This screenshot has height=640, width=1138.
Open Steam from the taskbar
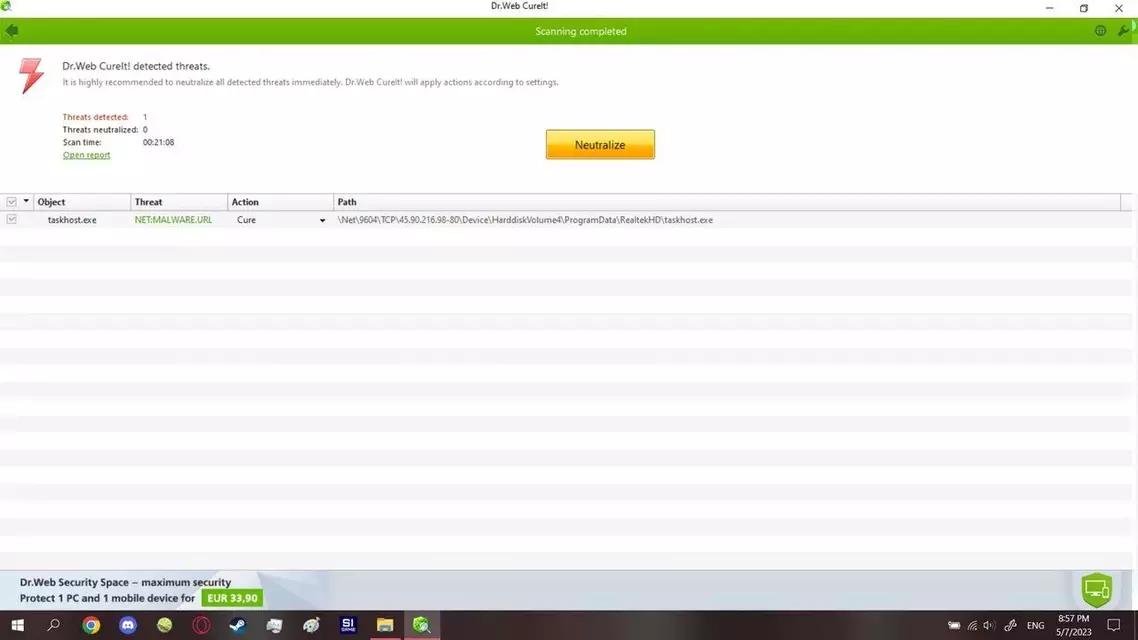click(238, 625)
